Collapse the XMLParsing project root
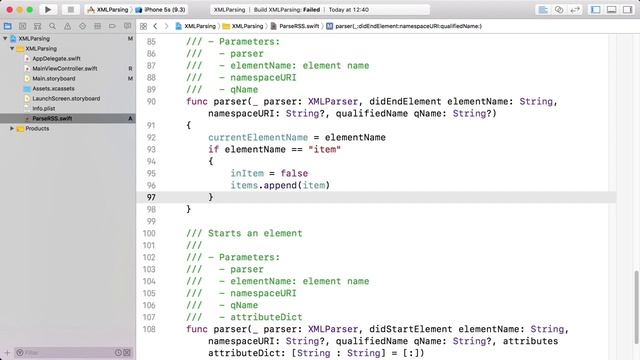This screenshot has width=640, height=360. (x=5, y=38)
